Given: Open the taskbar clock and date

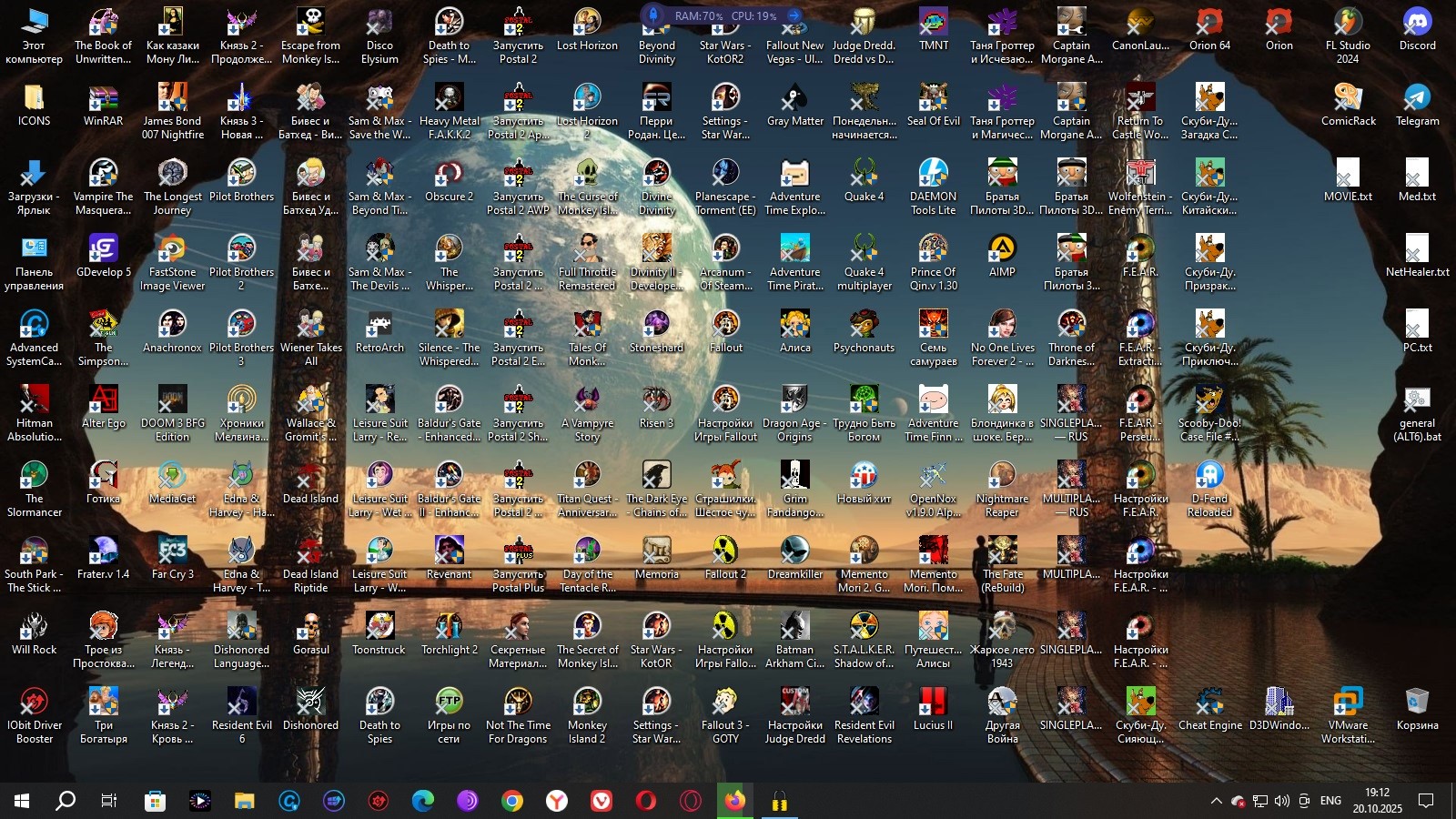Looking at the screenshot, I should [1377, 801].
